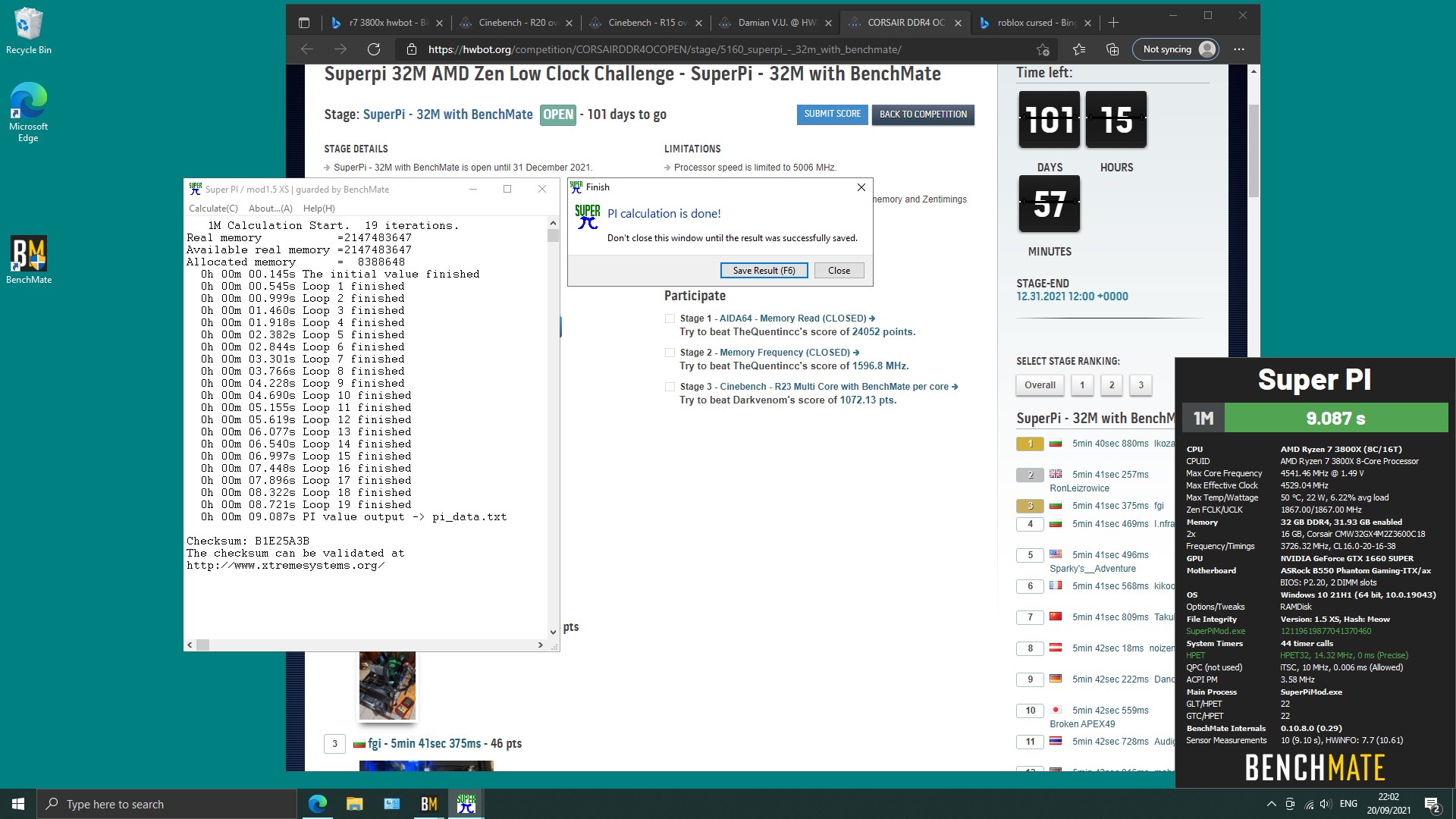Select stage ranking 2
This screenshot has width=1456, height=819.
tap(1112, 385)
